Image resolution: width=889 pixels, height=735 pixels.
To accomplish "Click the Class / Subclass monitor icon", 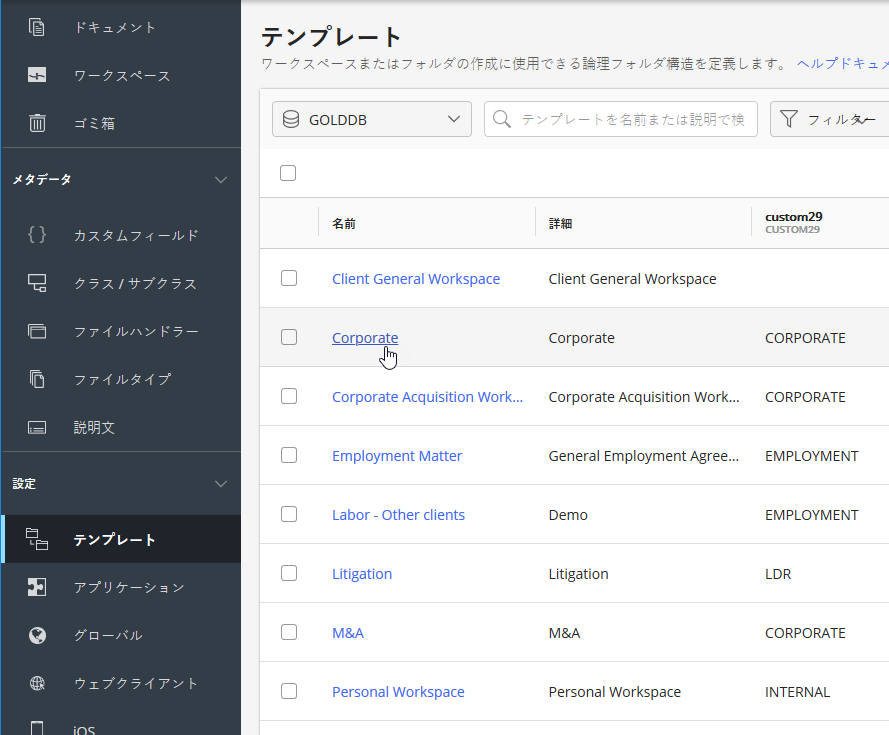I will pyautogui.click(x=37, y=283).
